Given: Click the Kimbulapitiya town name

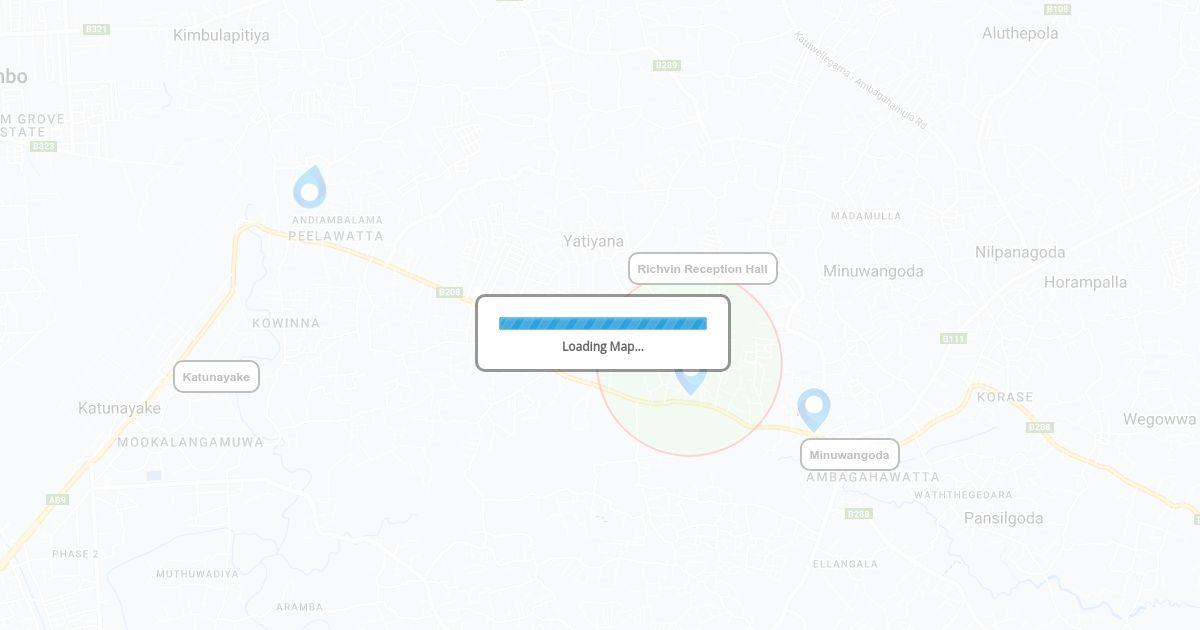Looking at the screenshot, I should 221,35.
